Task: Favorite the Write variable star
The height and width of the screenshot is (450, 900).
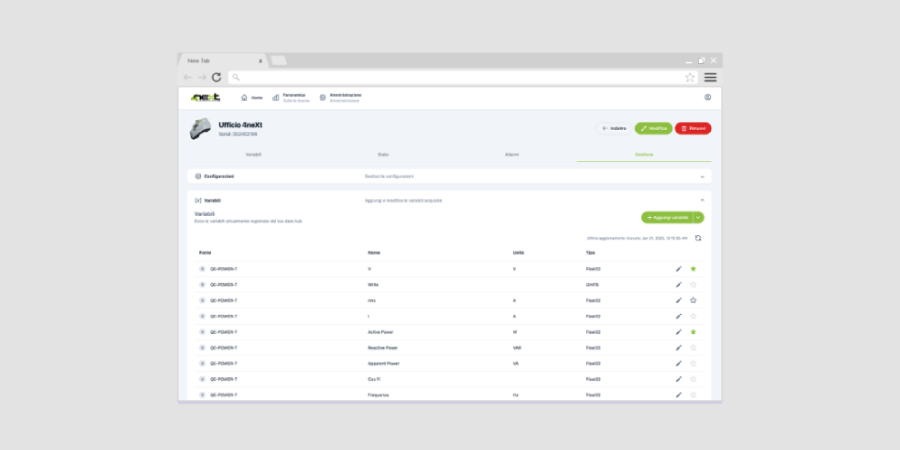Action: (693, 285)
